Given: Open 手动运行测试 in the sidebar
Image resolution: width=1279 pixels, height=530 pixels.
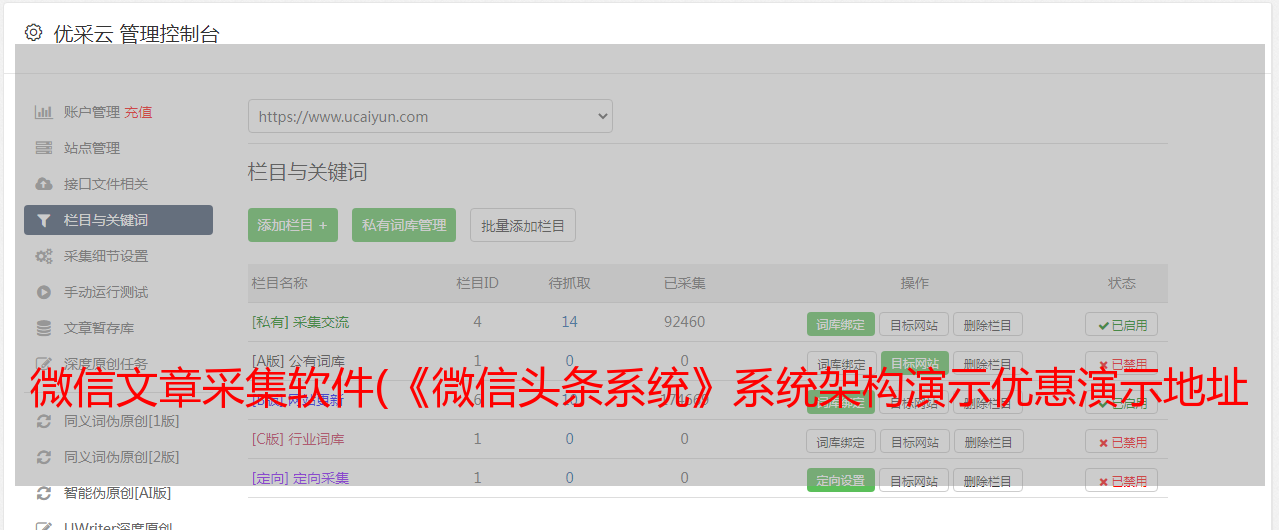Looking at the screenshot, I should [106, 292].
